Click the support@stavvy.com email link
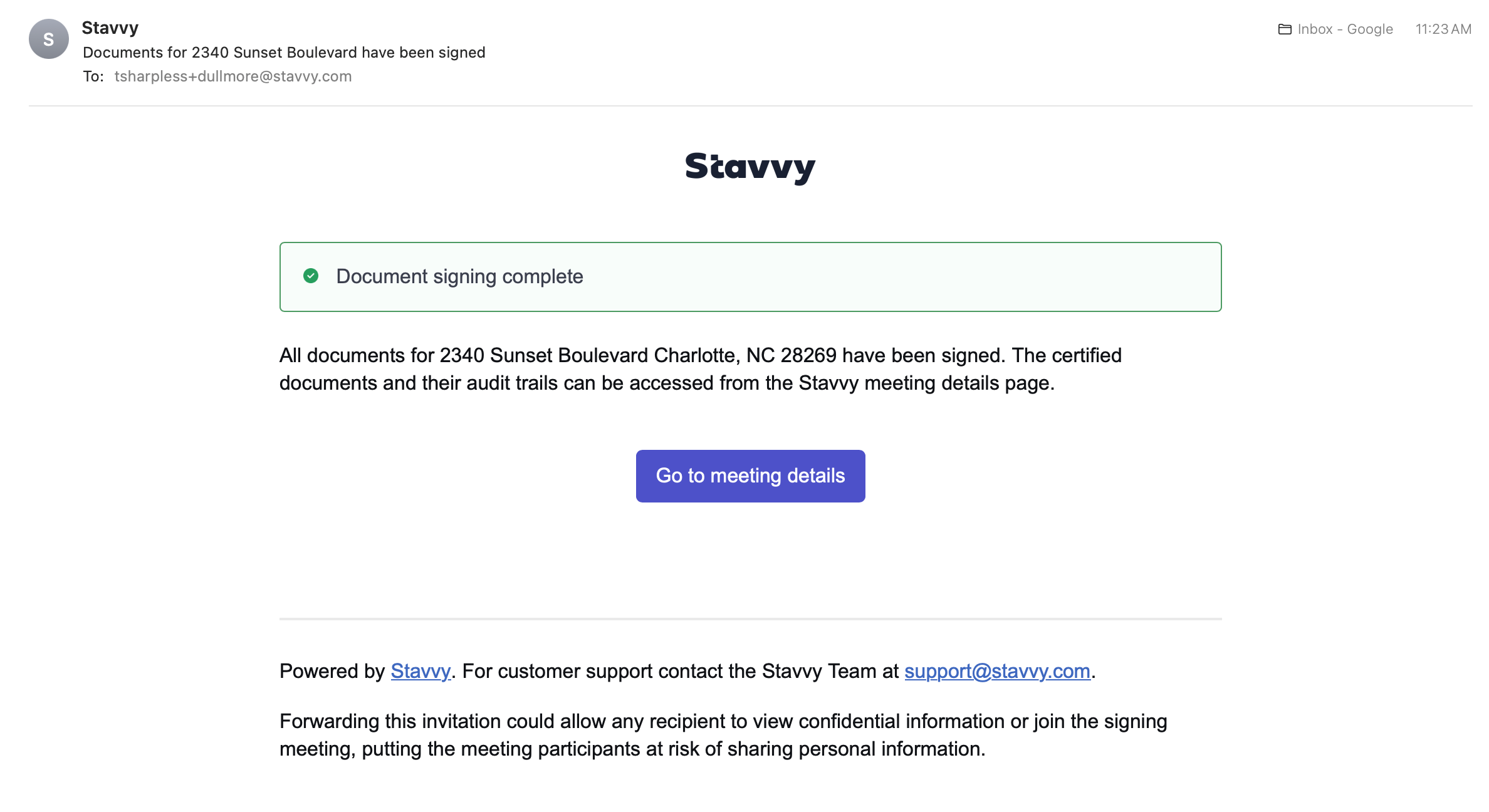This screenshot has height=812, width=1489. pos(997,671)
